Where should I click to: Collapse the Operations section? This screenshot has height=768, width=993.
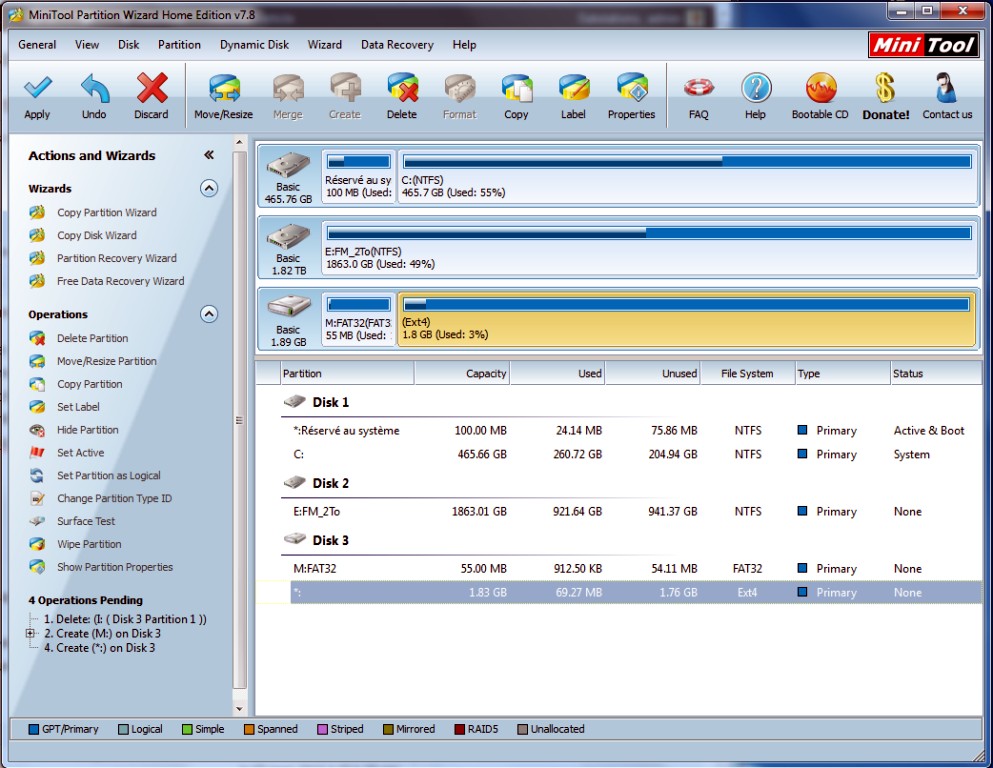tap(209, 314)
